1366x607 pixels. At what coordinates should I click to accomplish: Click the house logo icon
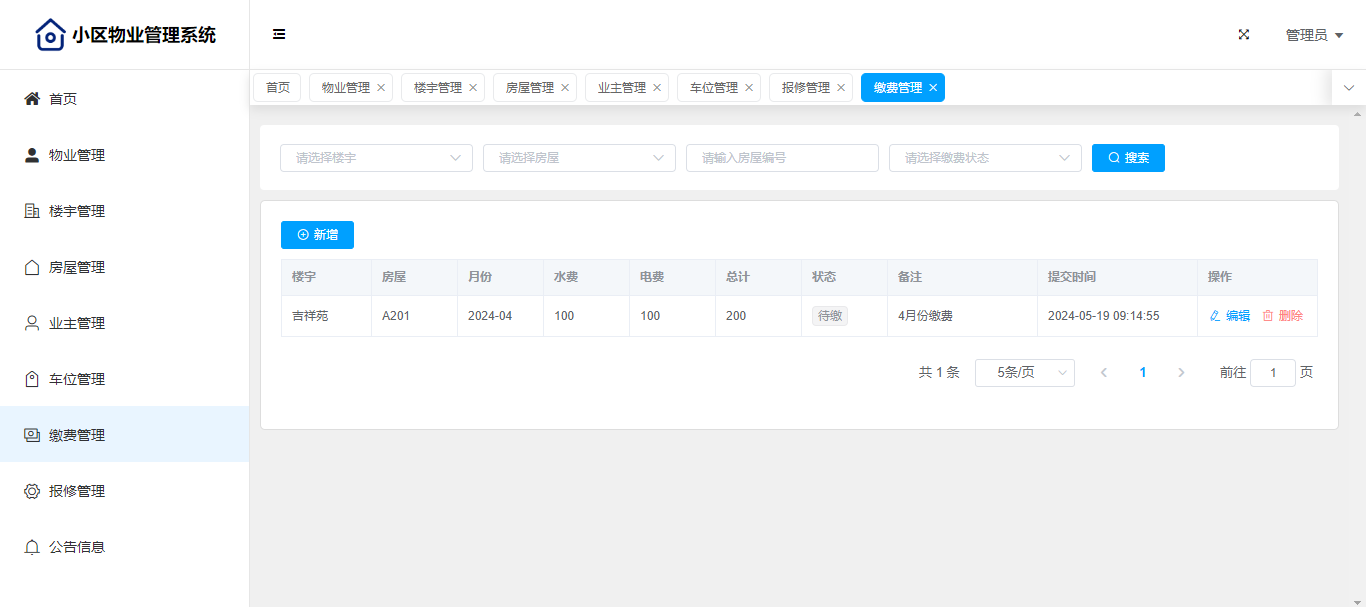pyautogui.click(x=50, y=35)
